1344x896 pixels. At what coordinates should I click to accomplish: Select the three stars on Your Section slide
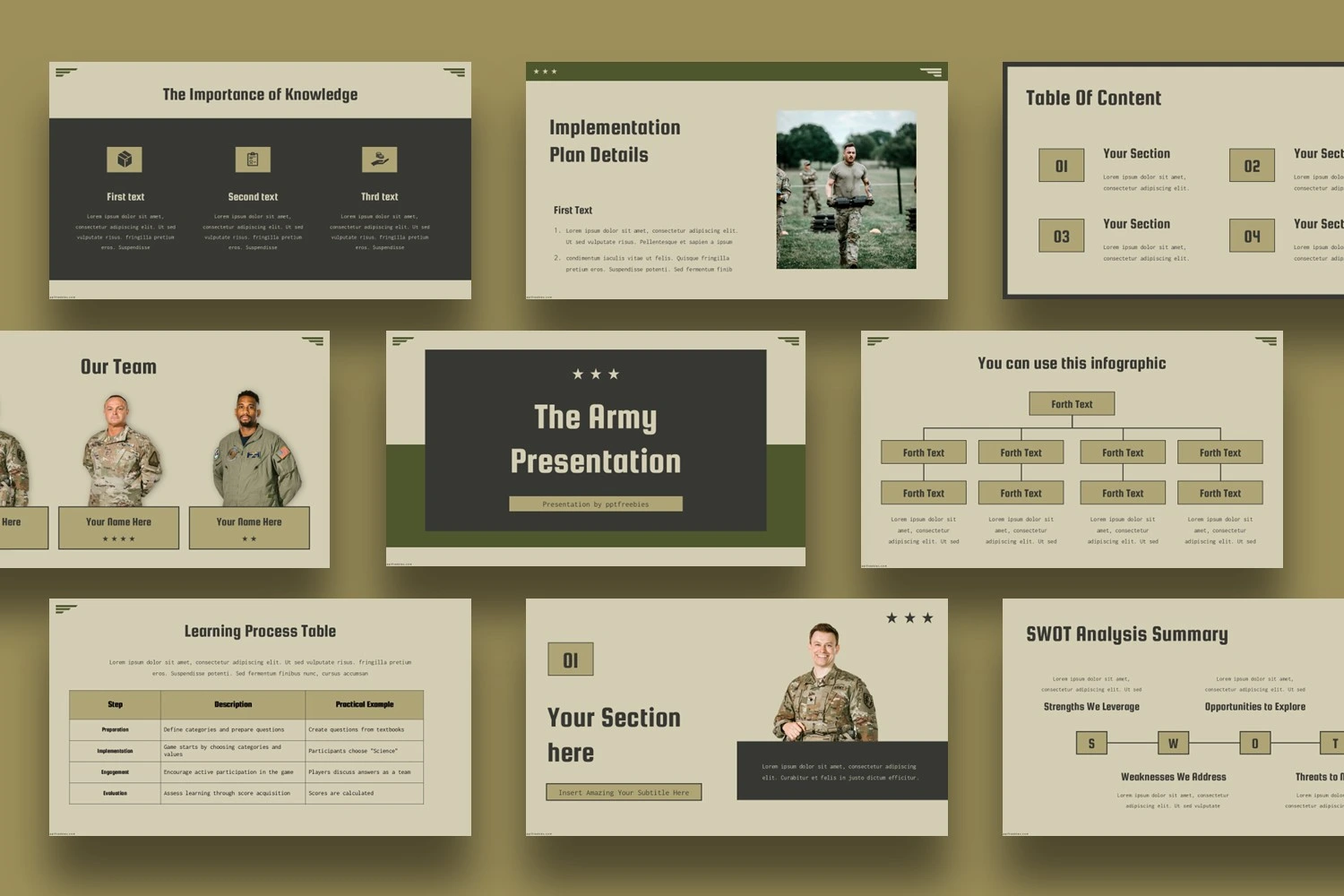point(909,617)
